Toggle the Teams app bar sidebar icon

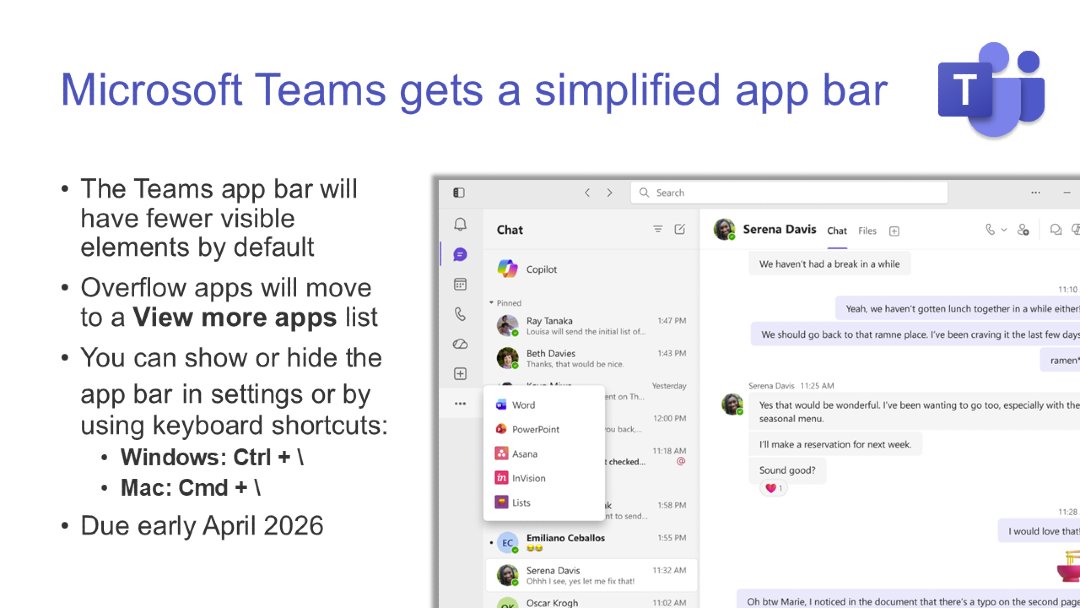click(x=459, y=193)
